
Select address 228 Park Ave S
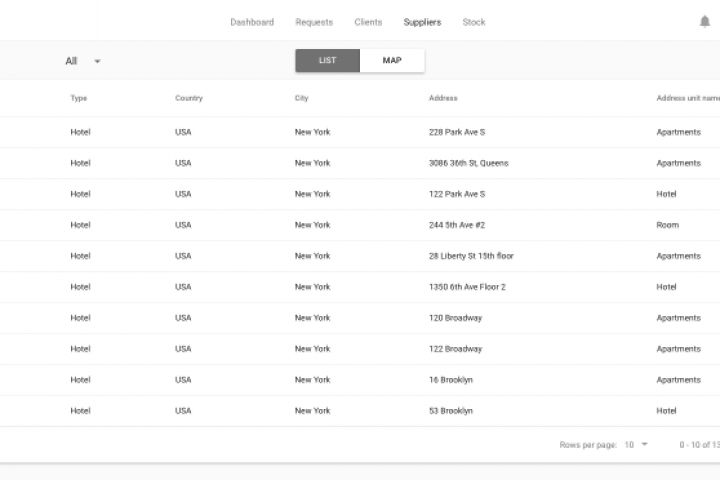tap(457, 132)
